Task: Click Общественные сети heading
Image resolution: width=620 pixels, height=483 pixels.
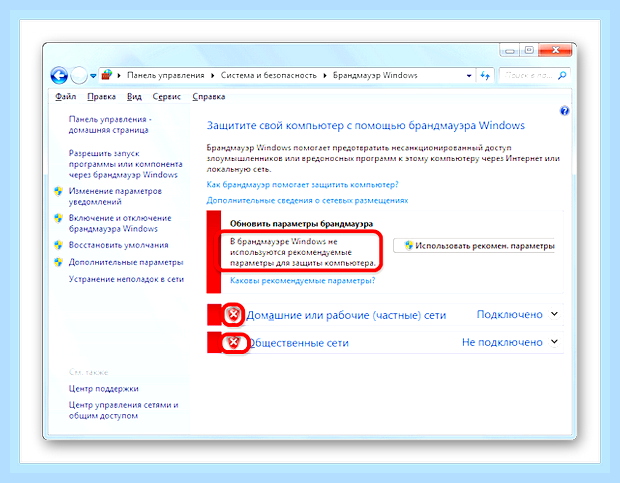Action: pyautogui.click(x=299, y=343)
